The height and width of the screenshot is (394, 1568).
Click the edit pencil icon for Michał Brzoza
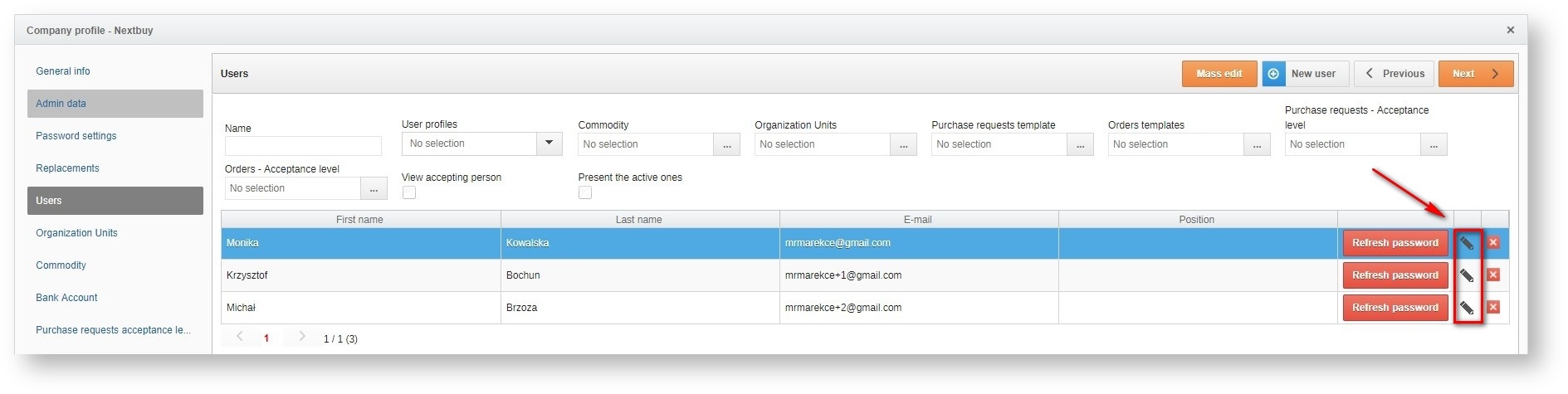(x=1467, y=308)
